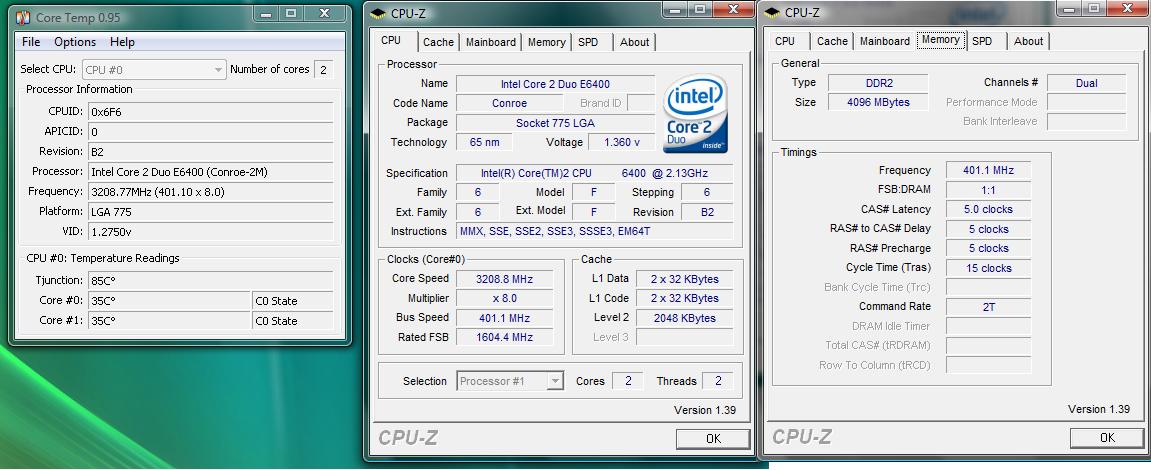Switch to SPD tab in right CPU-Z window

click(x=982, y=42)
